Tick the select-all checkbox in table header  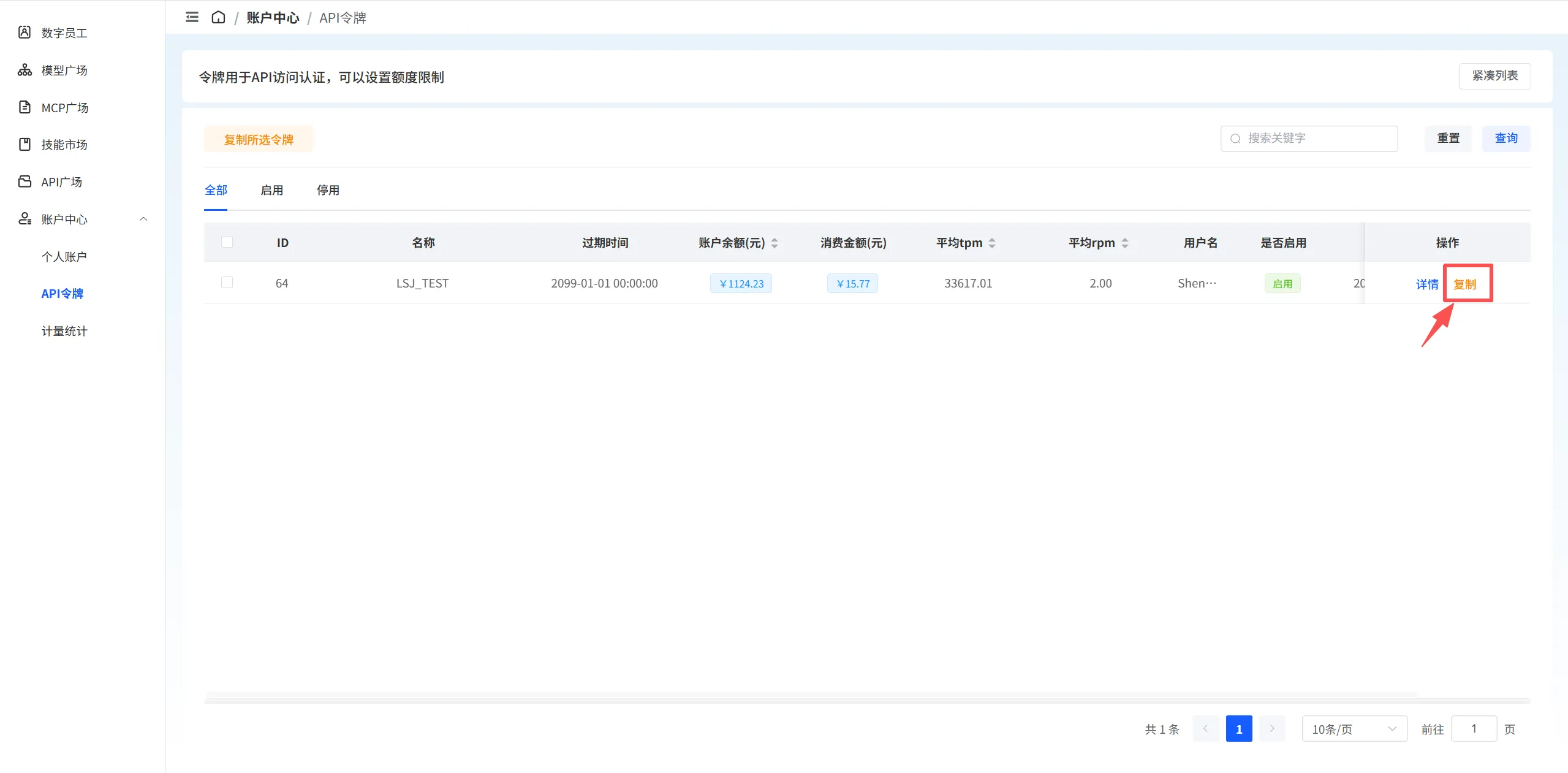click(227, 242)
